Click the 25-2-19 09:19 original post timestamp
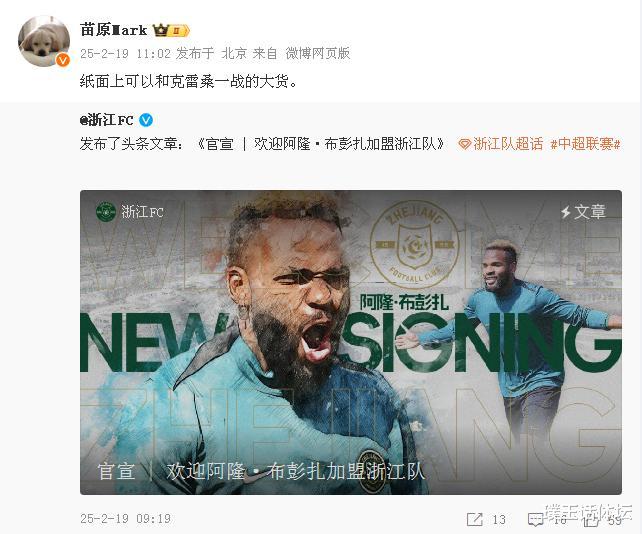Image resolution: width=642 pixels, height=534 pixels. [x=125, y=519]
